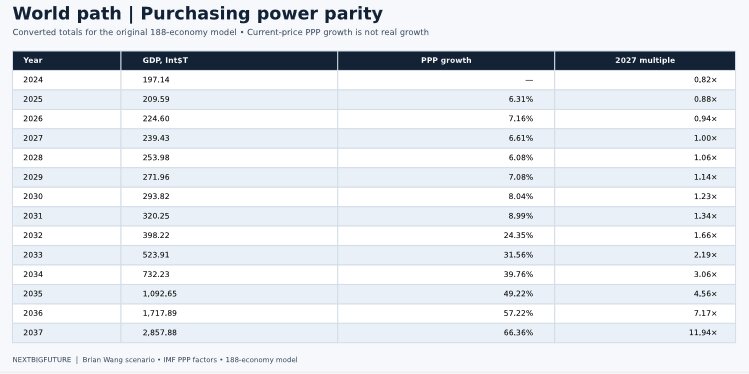749x374 pixels.
Task: Select the 3.06× multiple cell
Action: 645,275
